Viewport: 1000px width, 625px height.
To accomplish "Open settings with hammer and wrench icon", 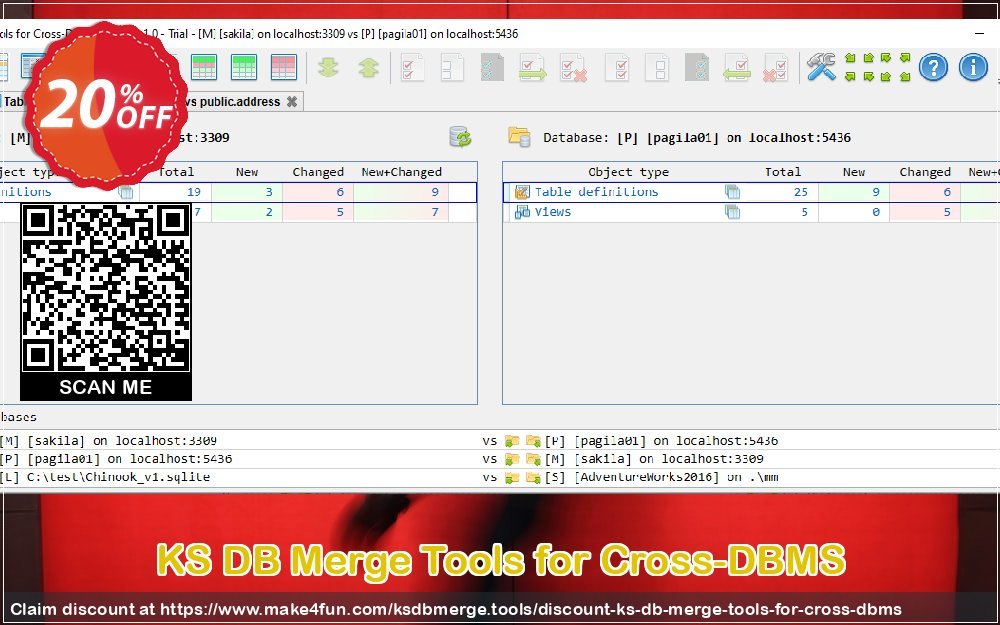I will [x=821, y=67].
